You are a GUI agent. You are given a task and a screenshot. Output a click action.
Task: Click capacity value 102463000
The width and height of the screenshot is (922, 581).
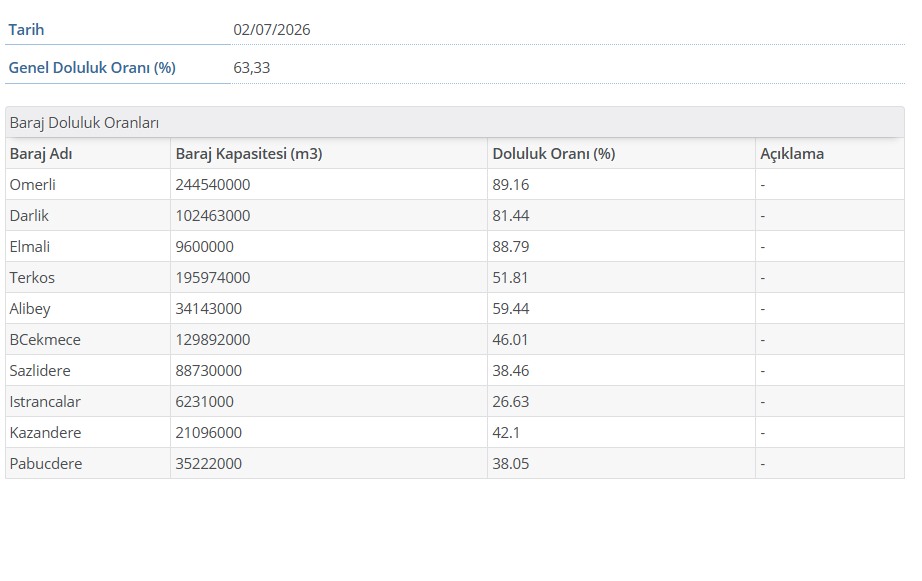click(x=213, y=216)
